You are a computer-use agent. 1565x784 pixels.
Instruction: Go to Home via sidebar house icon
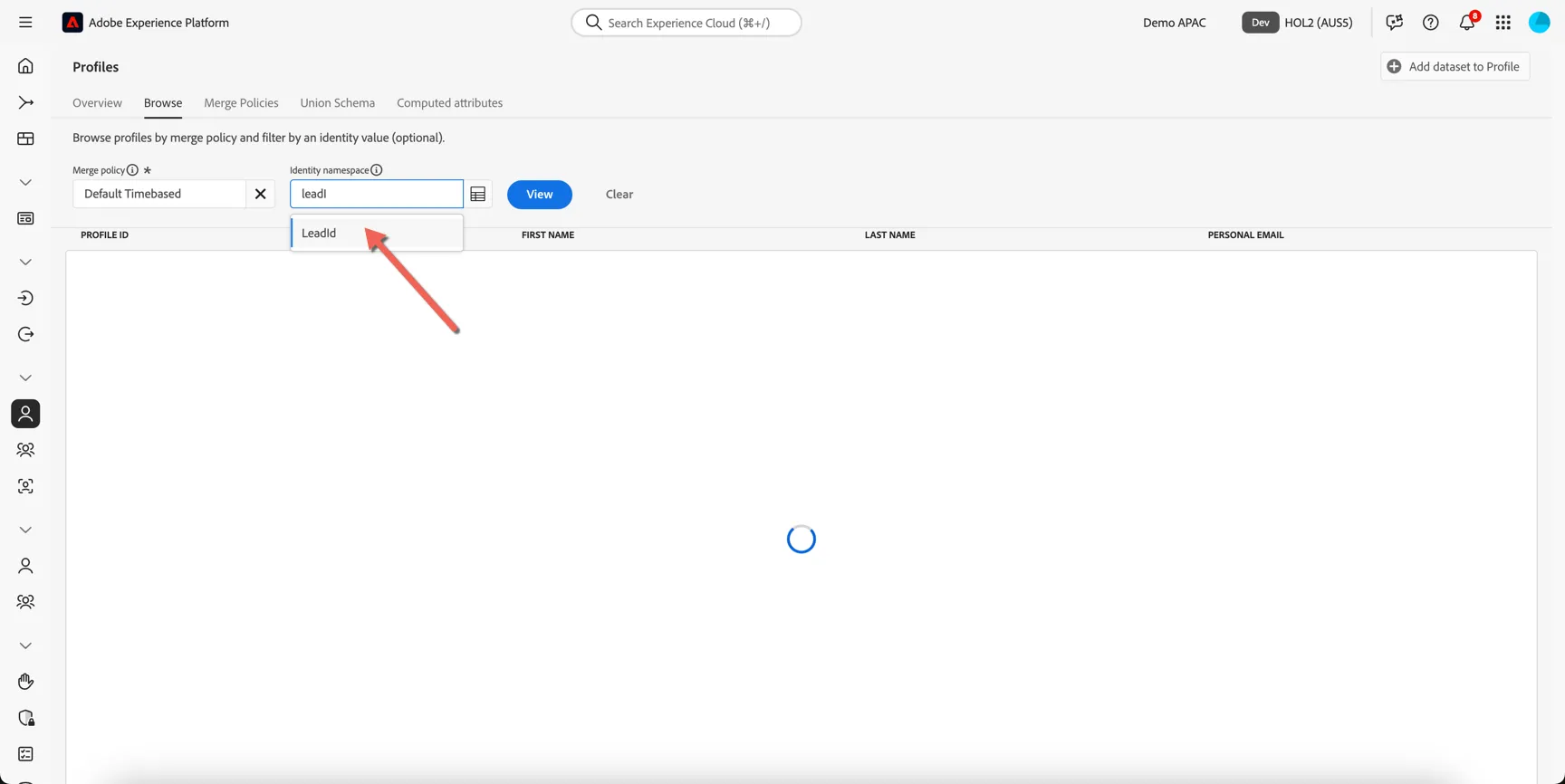25,66
